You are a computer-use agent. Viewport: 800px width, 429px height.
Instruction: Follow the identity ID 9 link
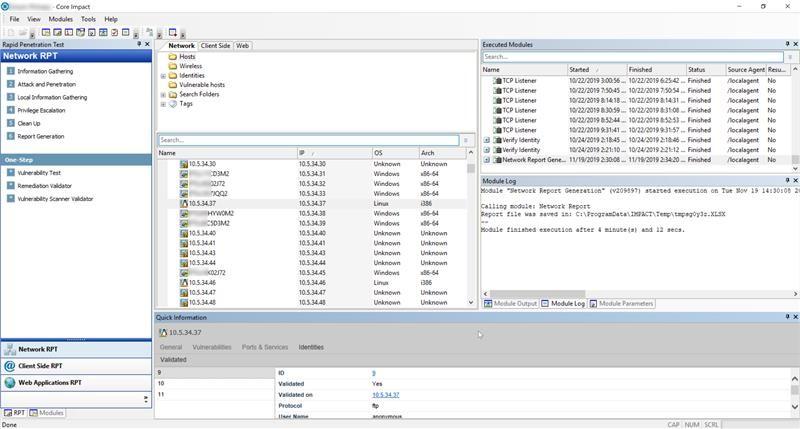tap(374, 373)
